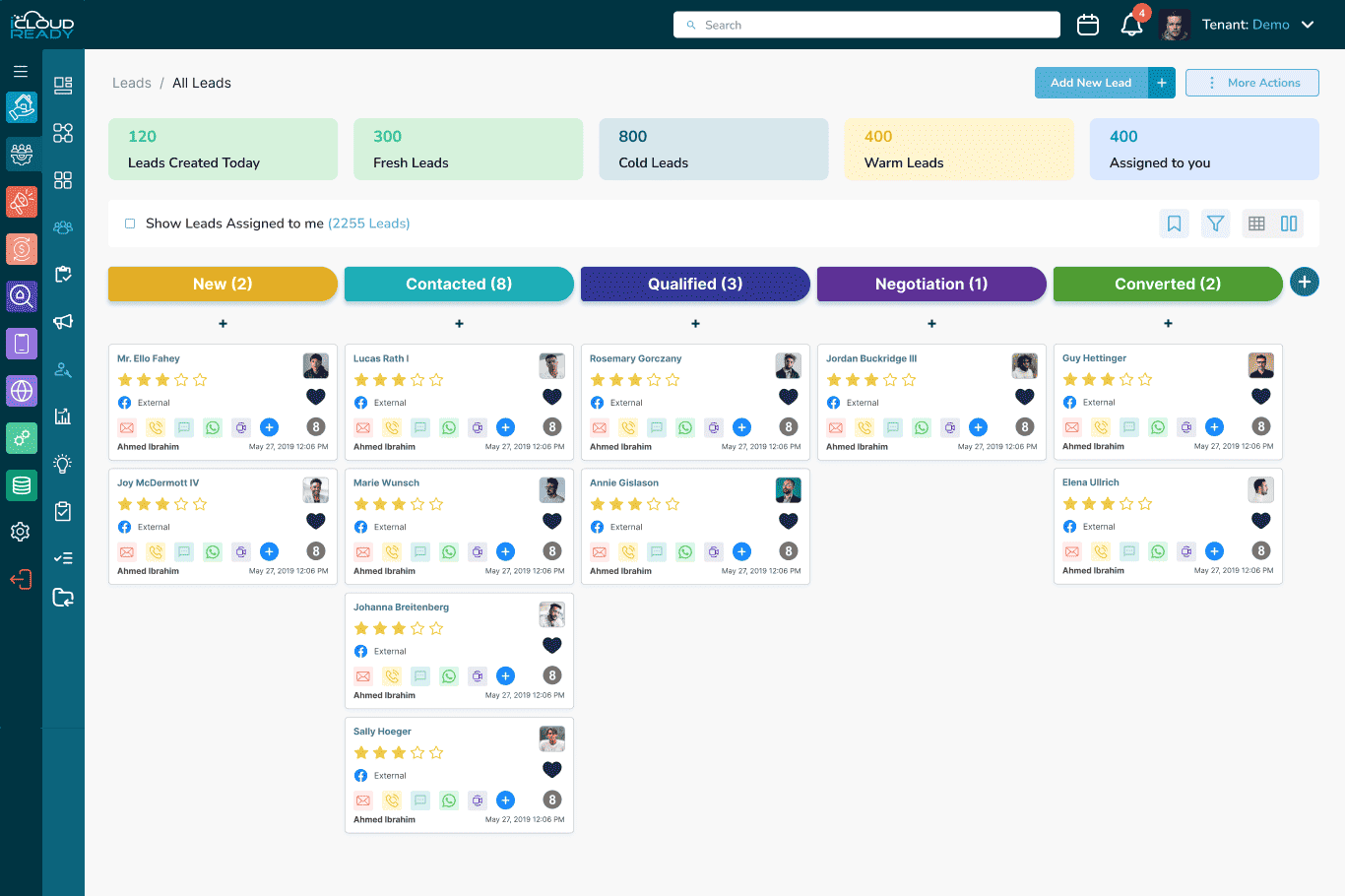This screenshot has height=896, width=1345.
Task: Open the filter funnel icon
Action: [x=1216, y=224]
